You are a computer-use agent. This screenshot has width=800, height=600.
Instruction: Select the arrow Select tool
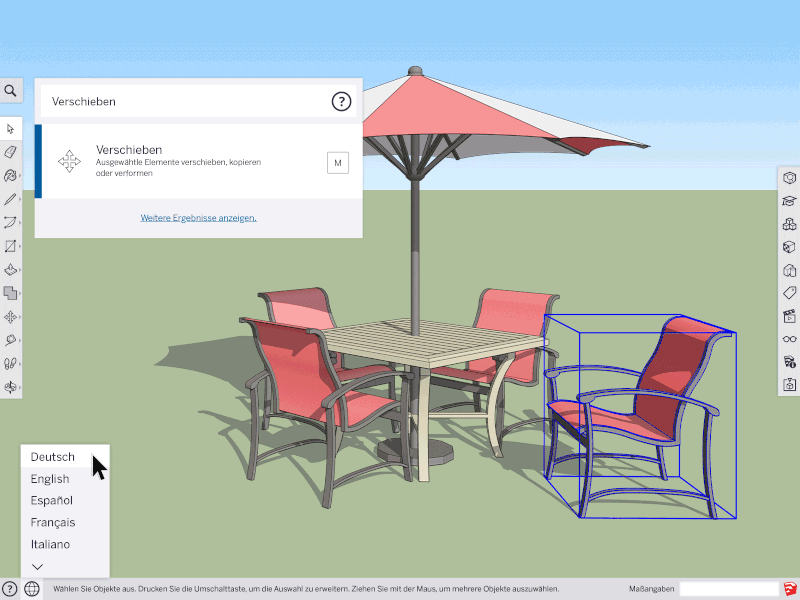(x=10, y=129)
